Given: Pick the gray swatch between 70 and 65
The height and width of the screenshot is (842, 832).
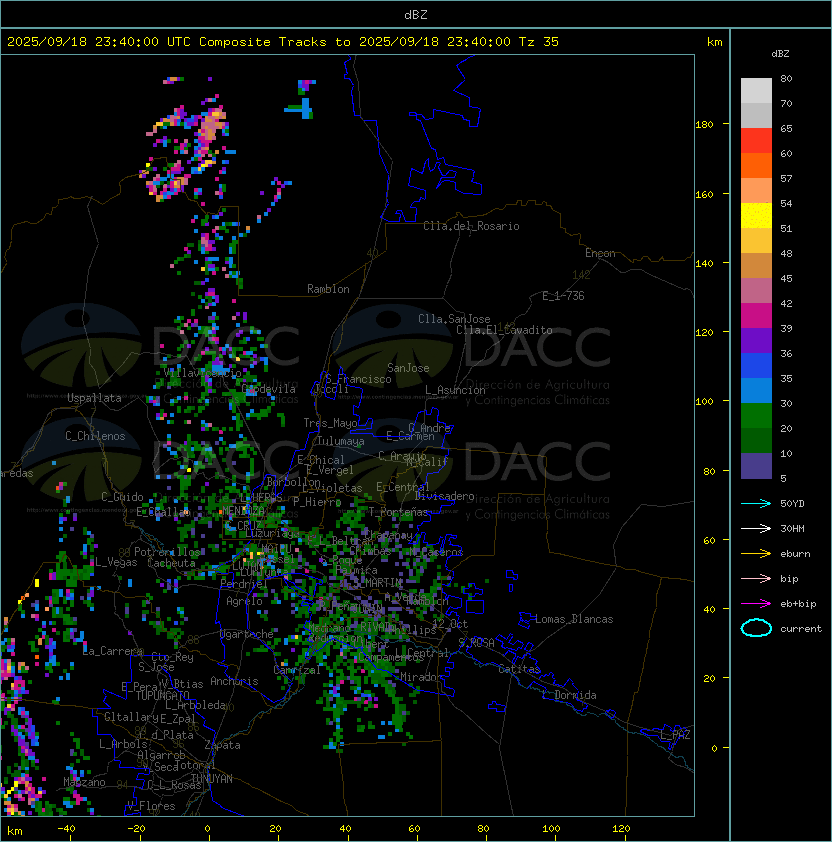Looking at the screenshot, I should tap(756, 115).
